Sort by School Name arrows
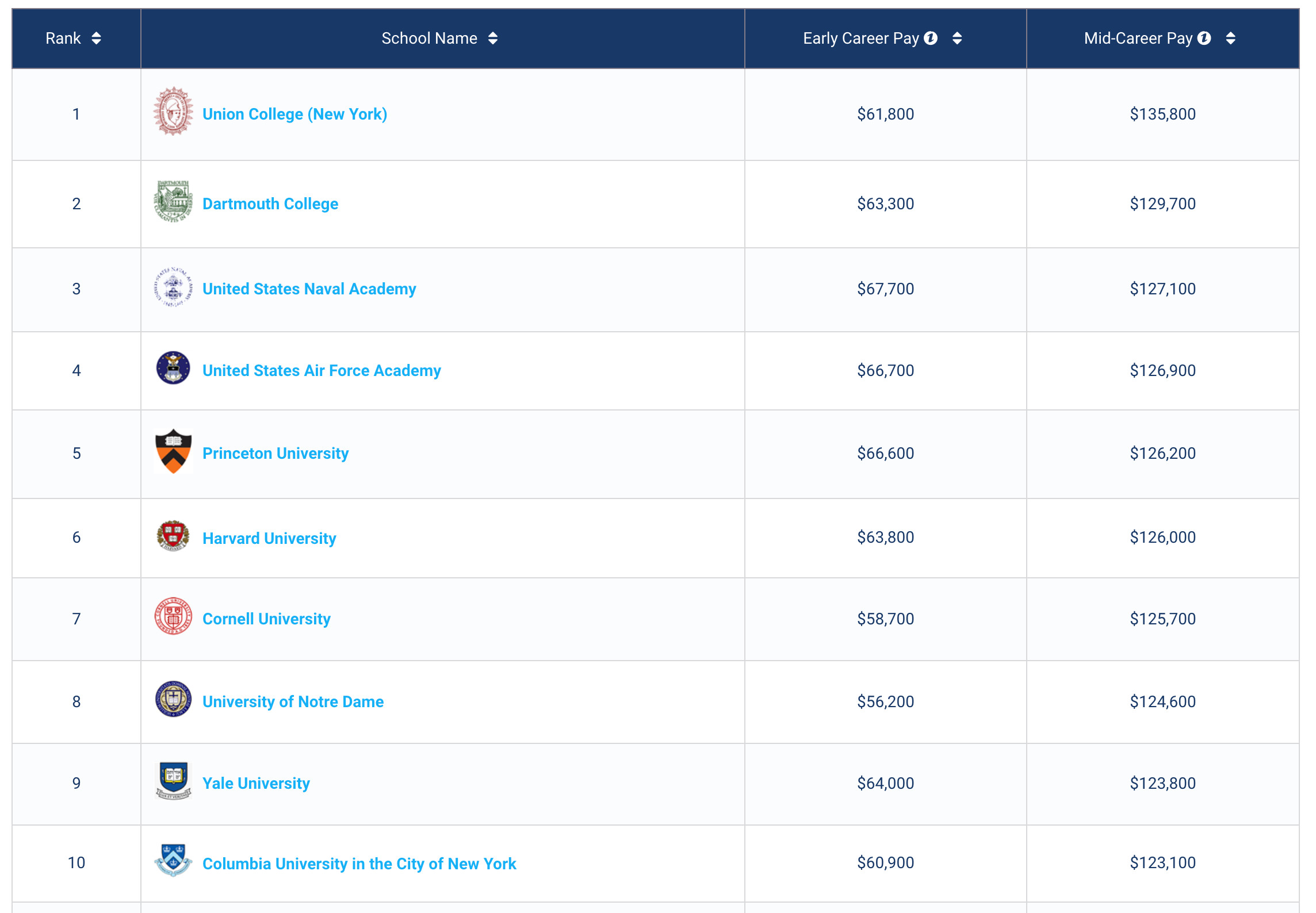This screenshot has width=1316, height=913. 492,38
